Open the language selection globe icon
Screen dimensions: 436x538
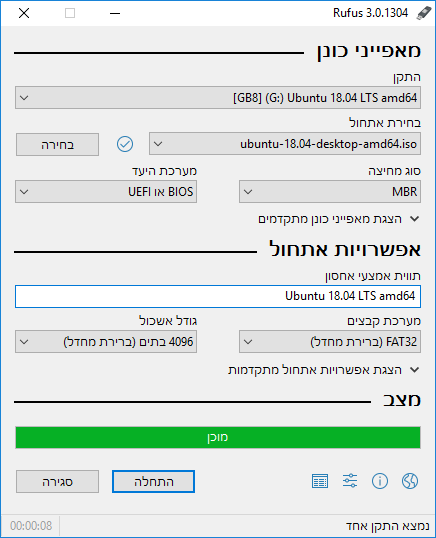(x=410, y=481)
